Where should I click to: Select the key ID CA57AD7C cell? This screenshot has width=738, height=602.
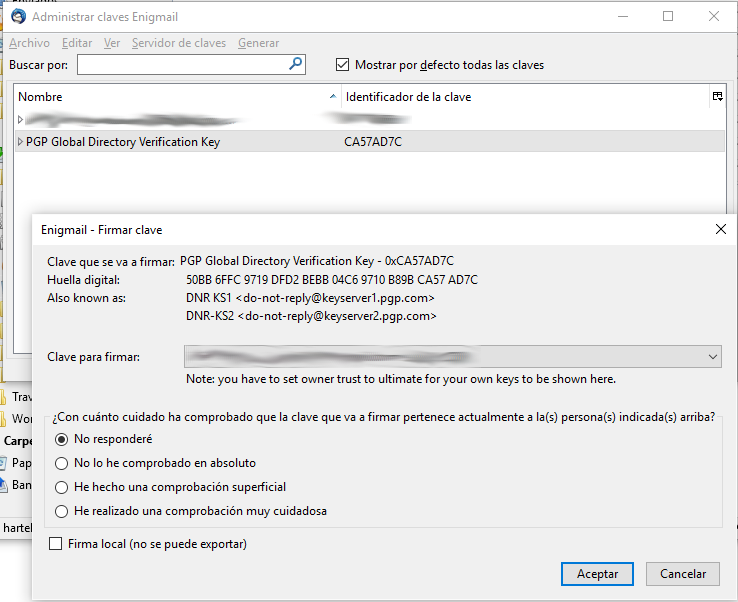(x=373, y=142)
